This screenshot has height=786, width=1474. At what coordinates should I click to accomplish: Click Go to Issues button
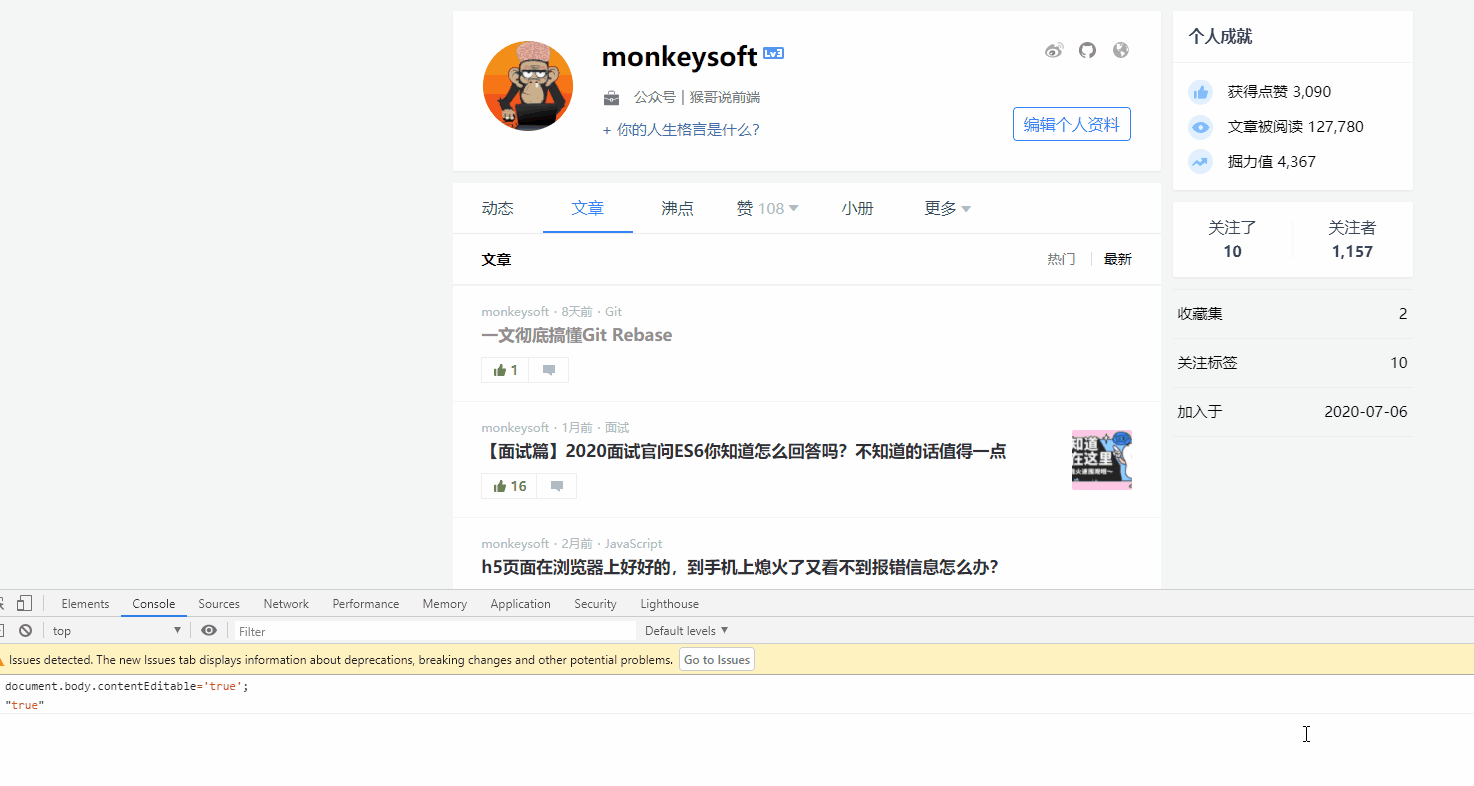(717, 660)
